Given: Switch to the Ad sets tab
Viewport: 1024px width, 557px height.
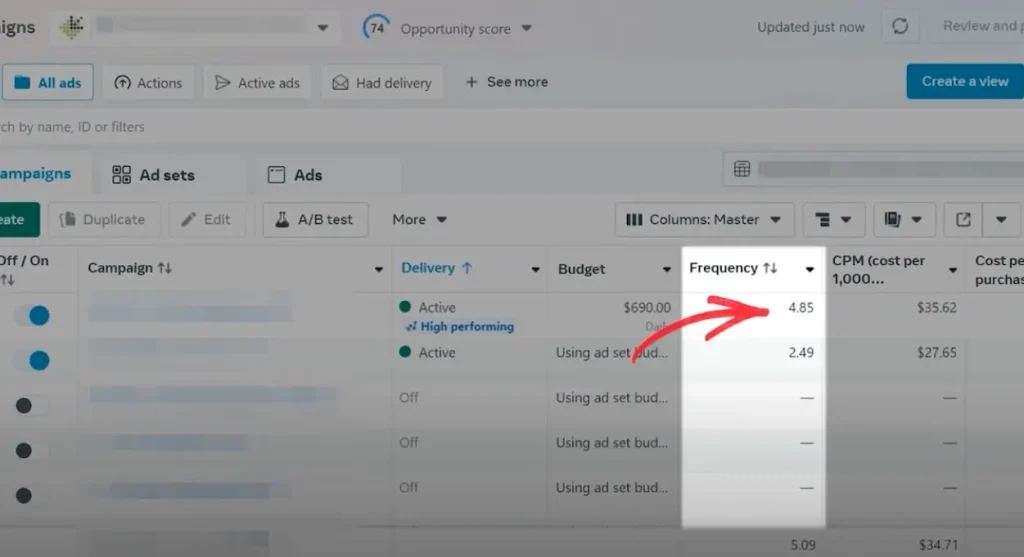Looking at the screenshot, I should pos(153,175).
